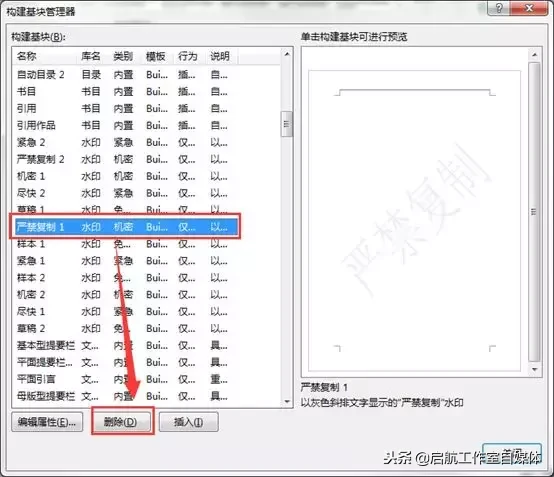
Task: Select the 草稿 2 watermark row
Action: tap(126, 329)
